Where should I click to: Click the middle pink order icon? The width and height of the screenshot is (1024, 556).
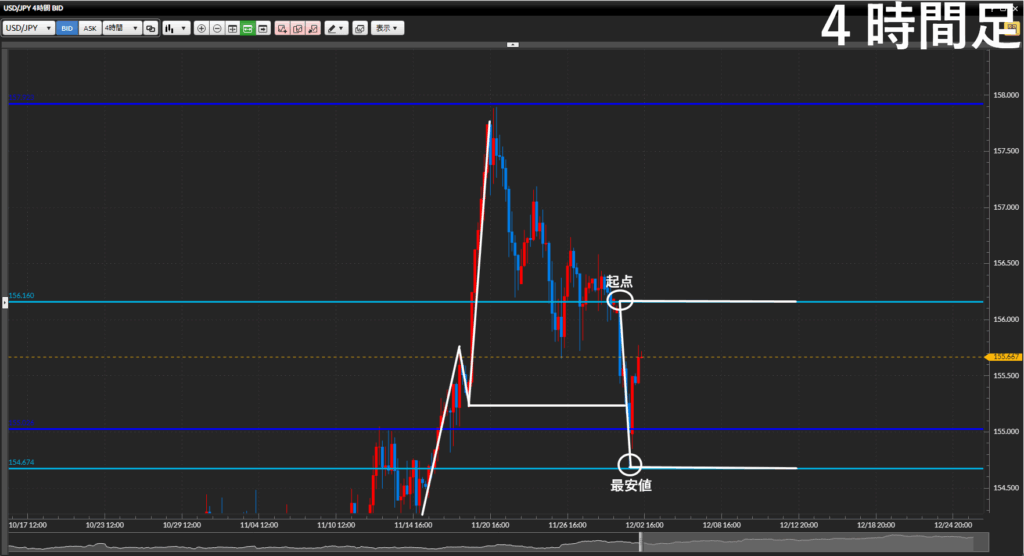point(297,28)
